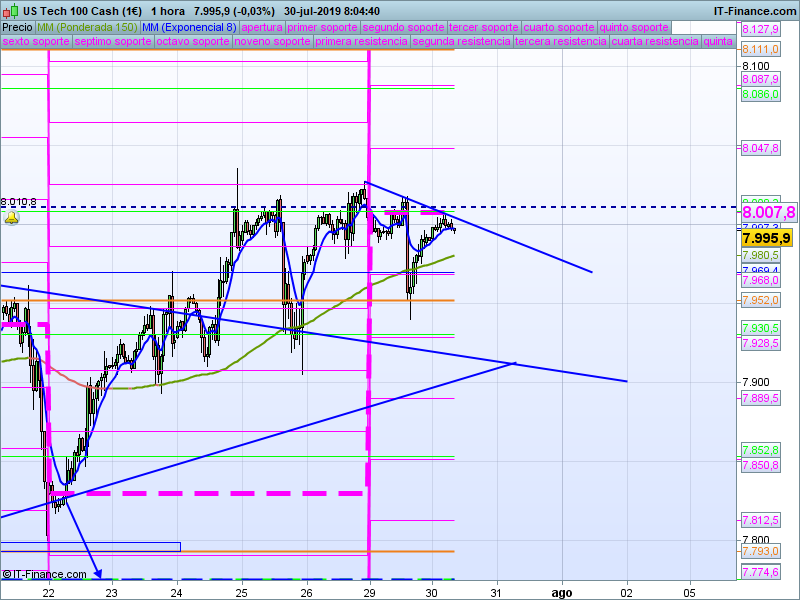This screenshot has width=800, height=600.
Task: Click the large magenta 8.007,8 price label
Action: coord(767,212)
